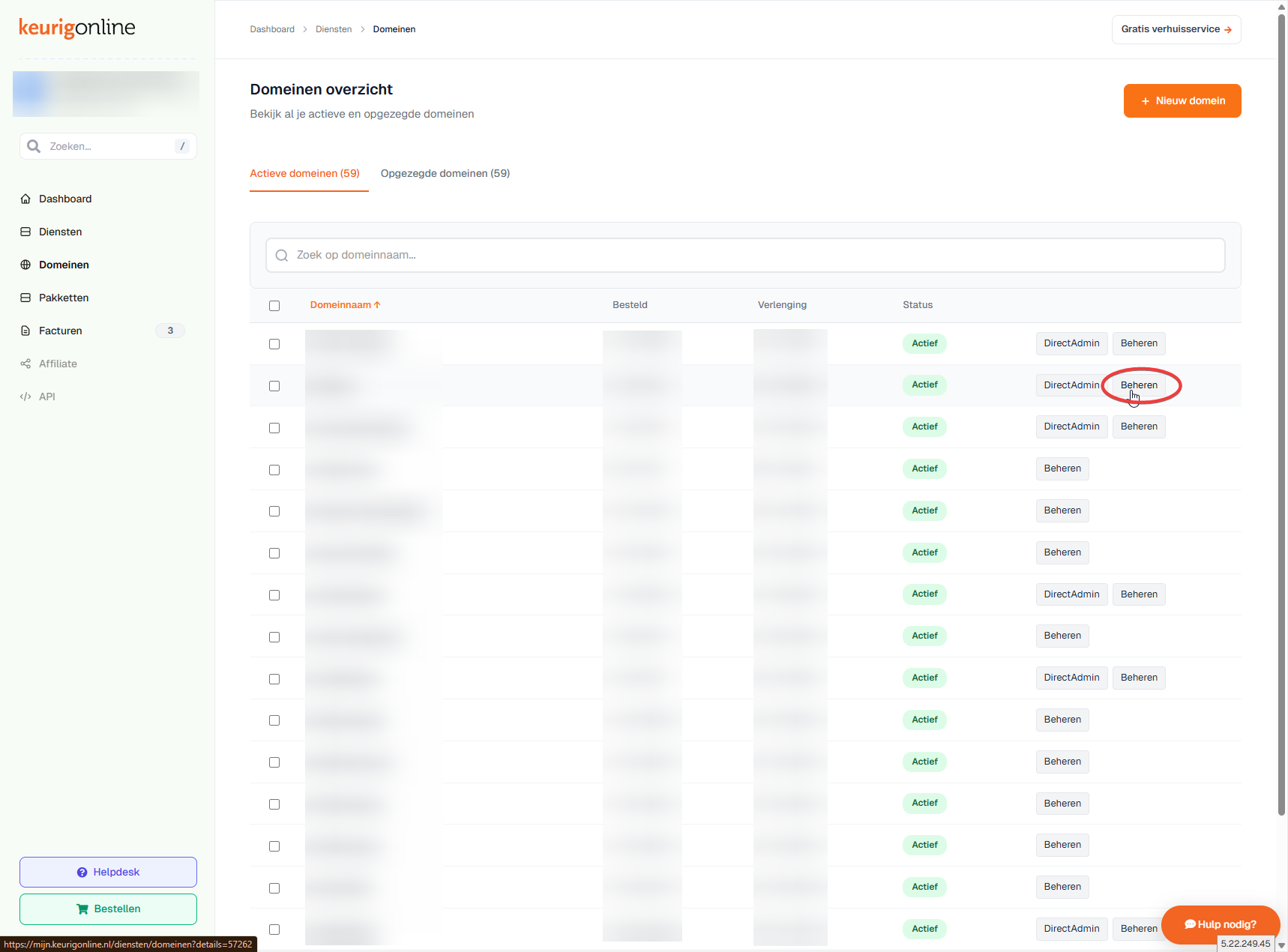Screen dimensions: 1288x952
Task: Open the Helpdesk button
Action: (x=108, y=872)
